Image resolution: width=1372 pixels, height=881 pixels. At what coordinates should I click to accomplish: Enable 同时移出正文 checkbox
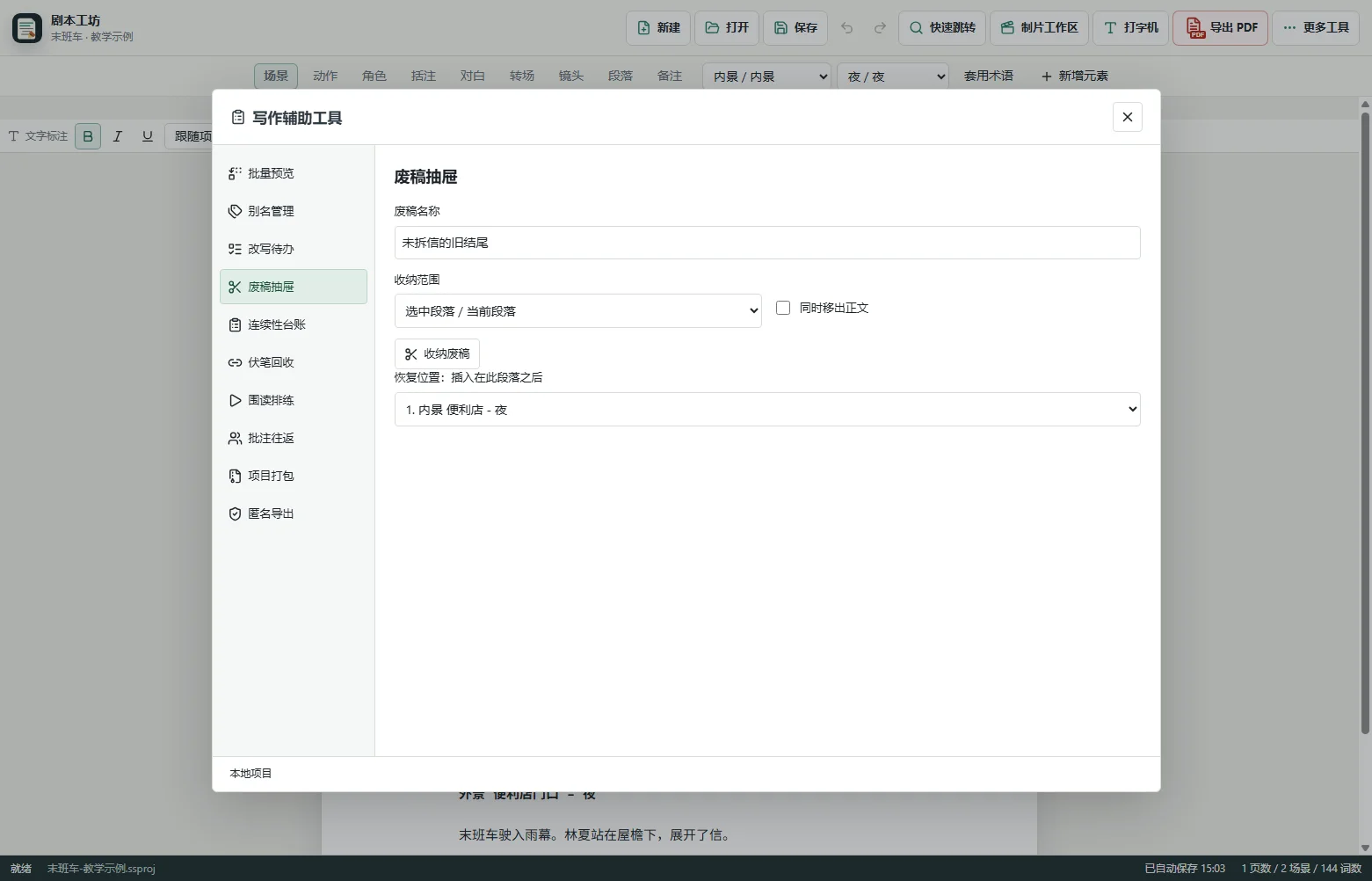783,308
